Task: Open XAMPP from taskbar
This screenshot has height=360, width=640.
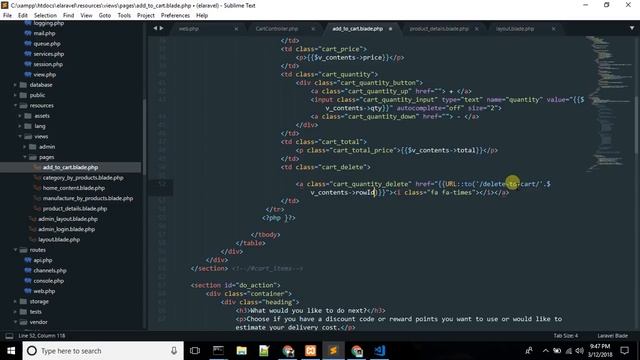Action: pos(310,351)
